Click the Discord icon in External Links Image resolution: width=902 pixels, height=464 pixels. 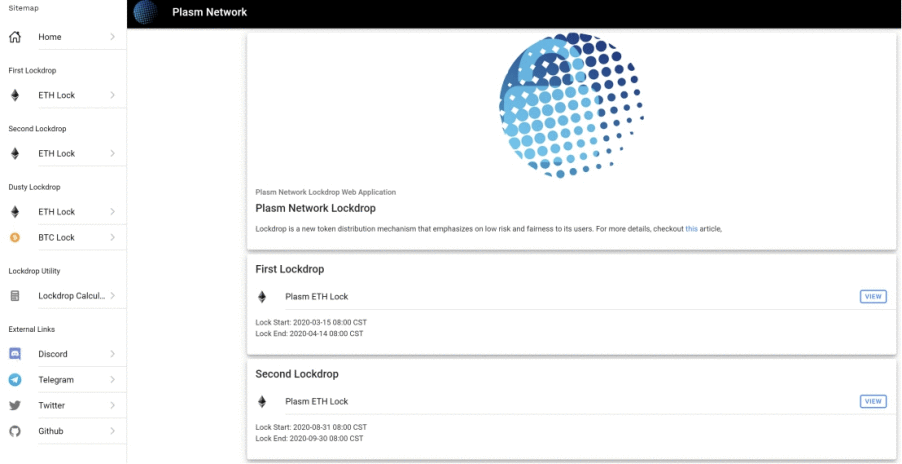coord(15,354)
